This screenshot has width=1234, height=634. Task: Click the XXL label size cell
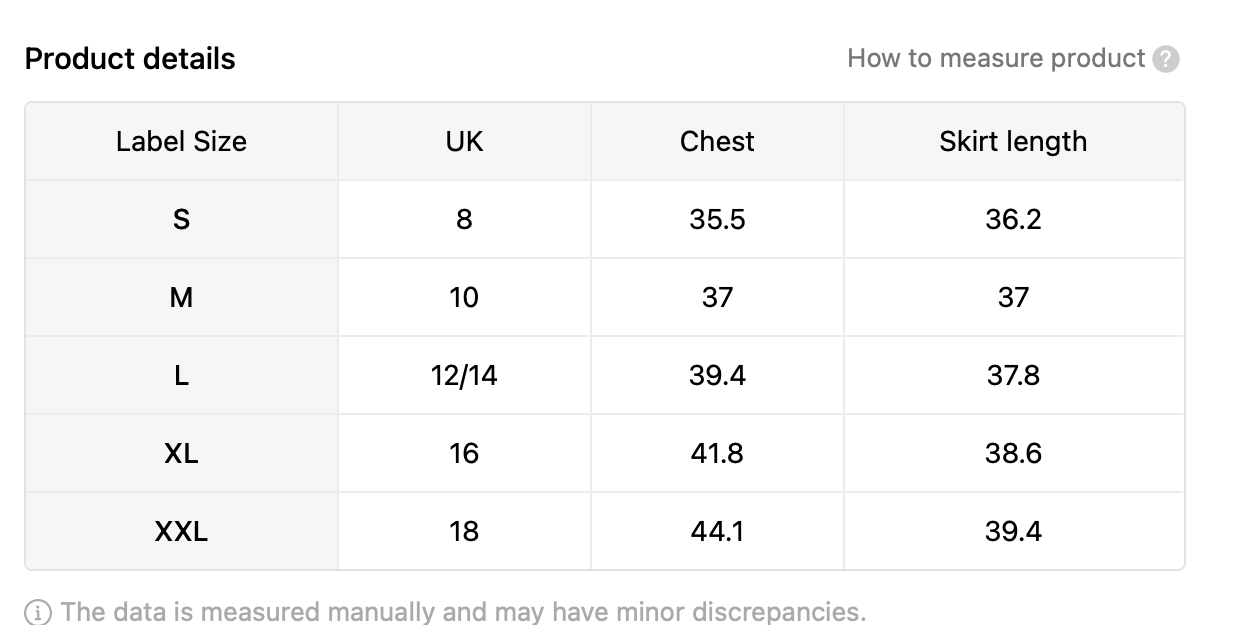tap(182, 531)
